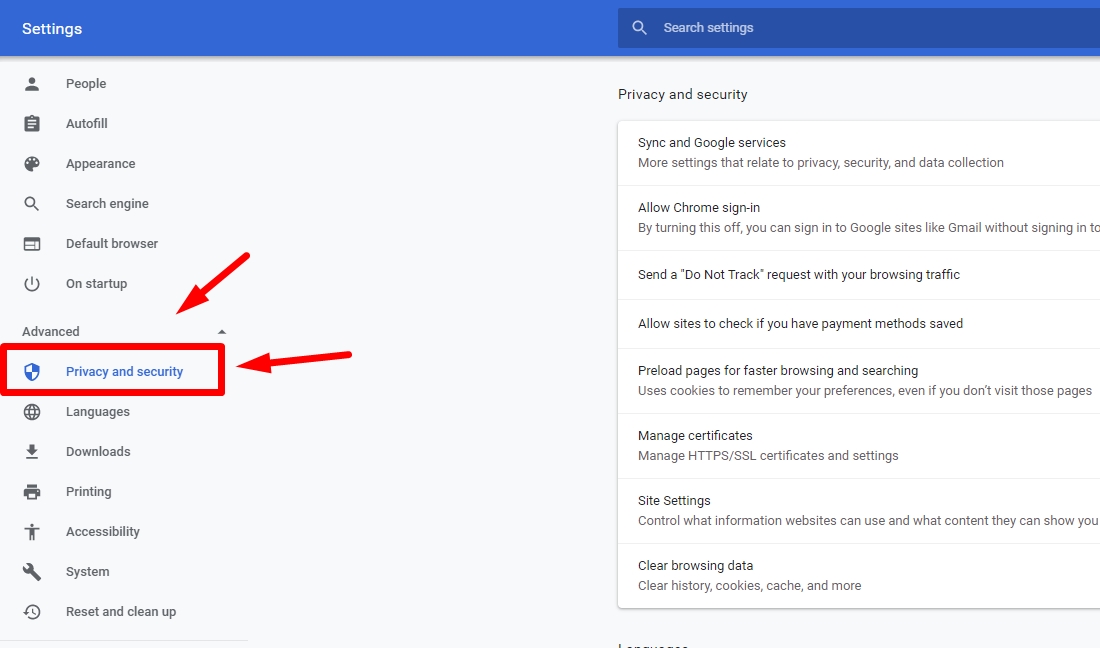Select Privacy and security label in sidebar
The width and height of the screenshot is (1100, 648).
pos(124,371)
